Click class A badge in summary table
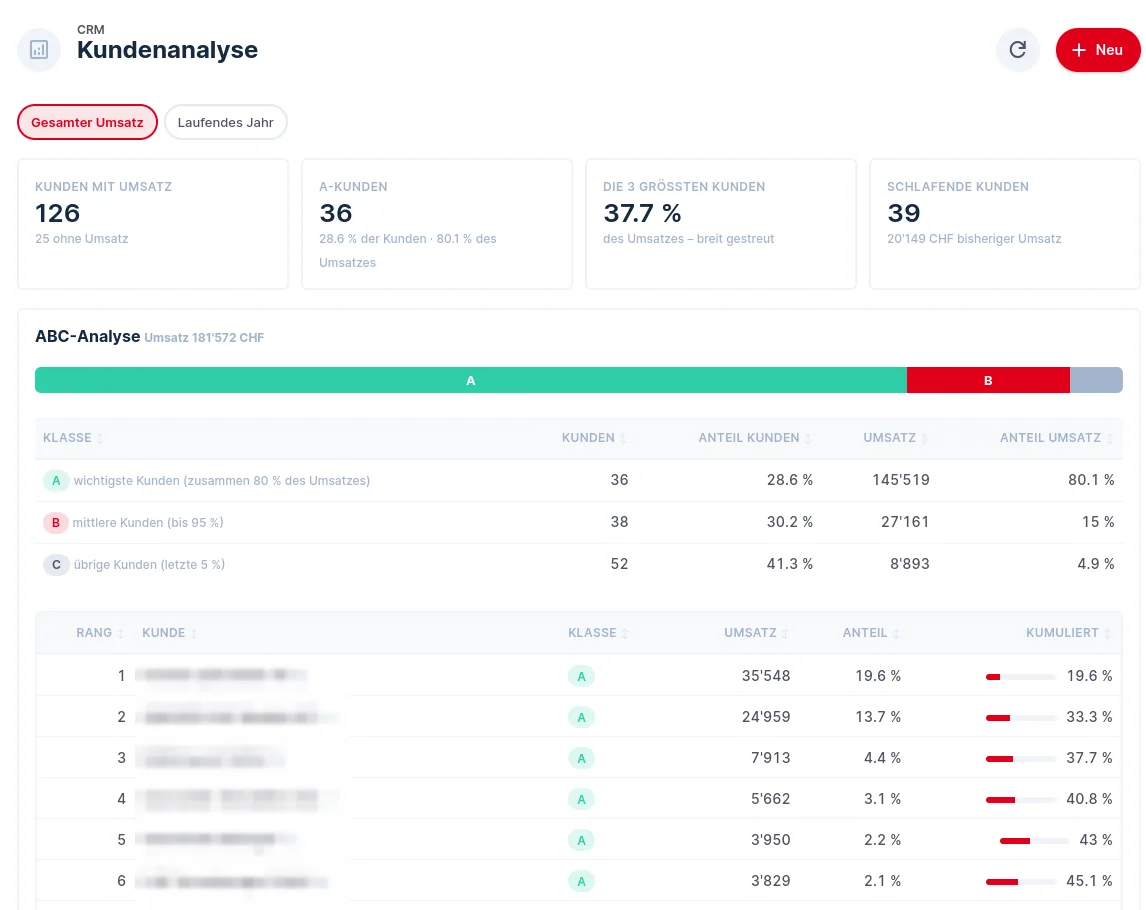 tap(56, 481)
